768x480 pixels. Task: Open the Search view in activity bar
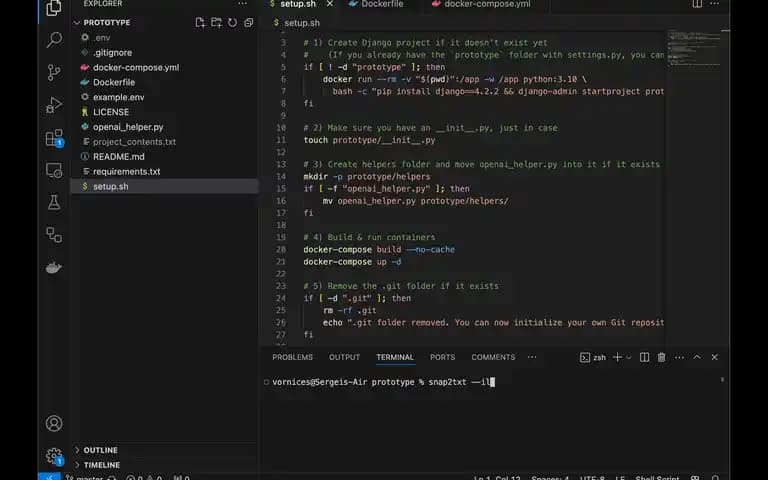(54, 40)
